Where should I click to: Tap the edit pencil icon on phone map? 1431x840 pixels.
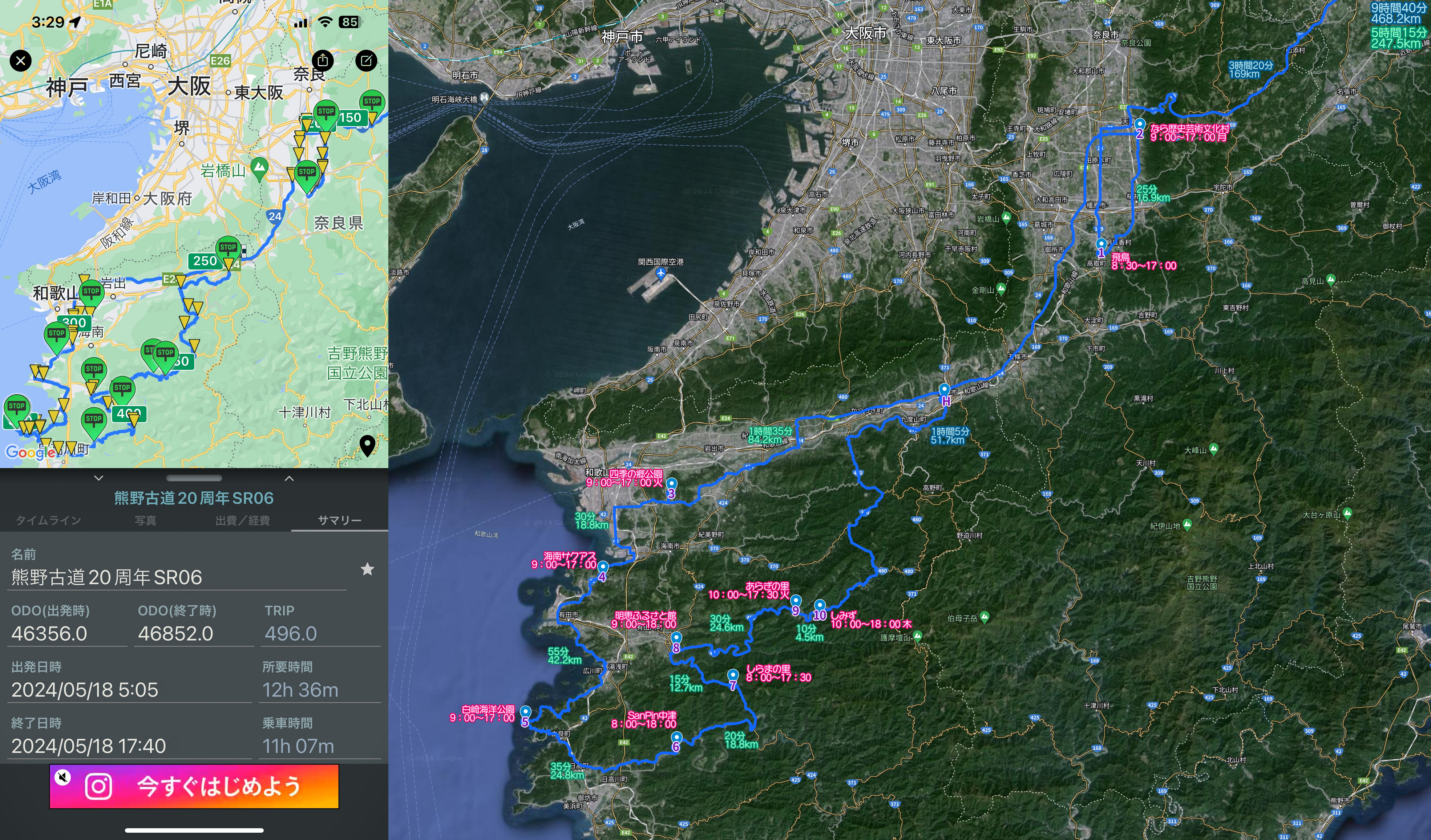(x=366, y=60)
